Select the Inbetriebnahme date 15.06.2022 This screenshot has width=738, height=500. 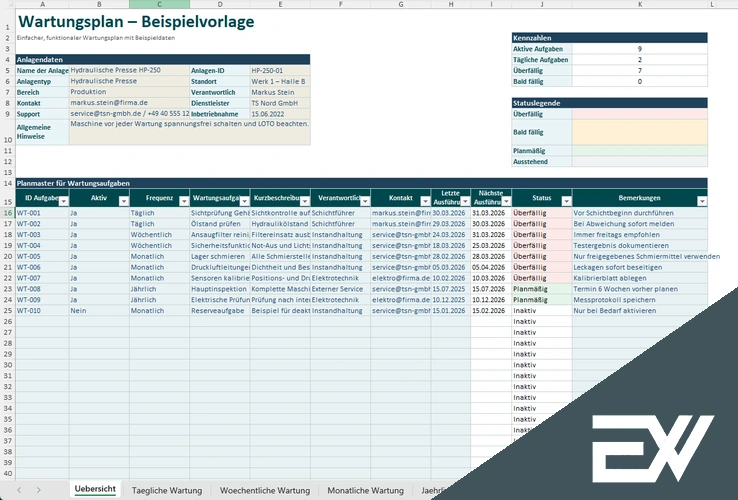pos(280,114)
